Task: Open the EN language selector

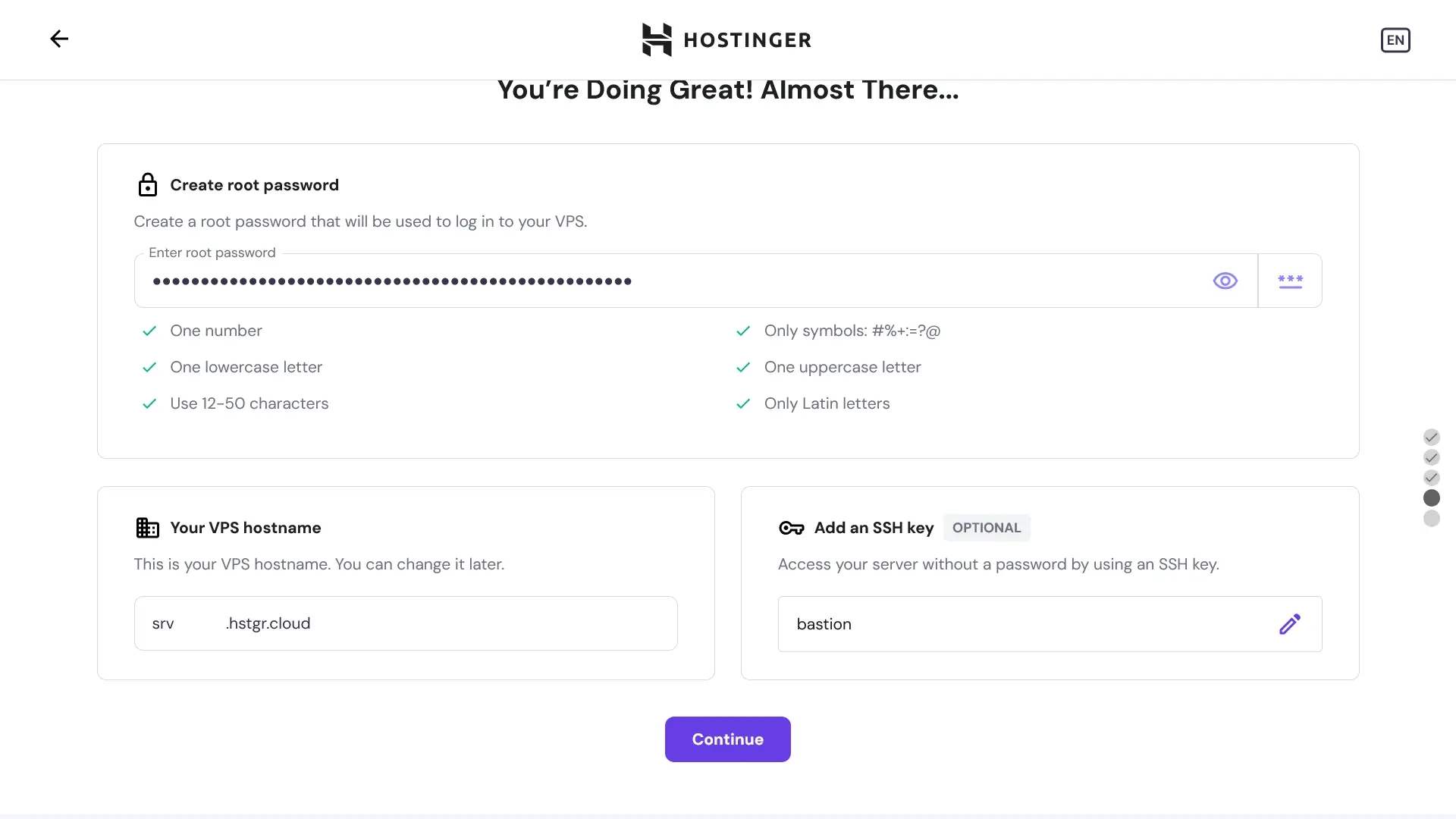Action: point(1395,40)
